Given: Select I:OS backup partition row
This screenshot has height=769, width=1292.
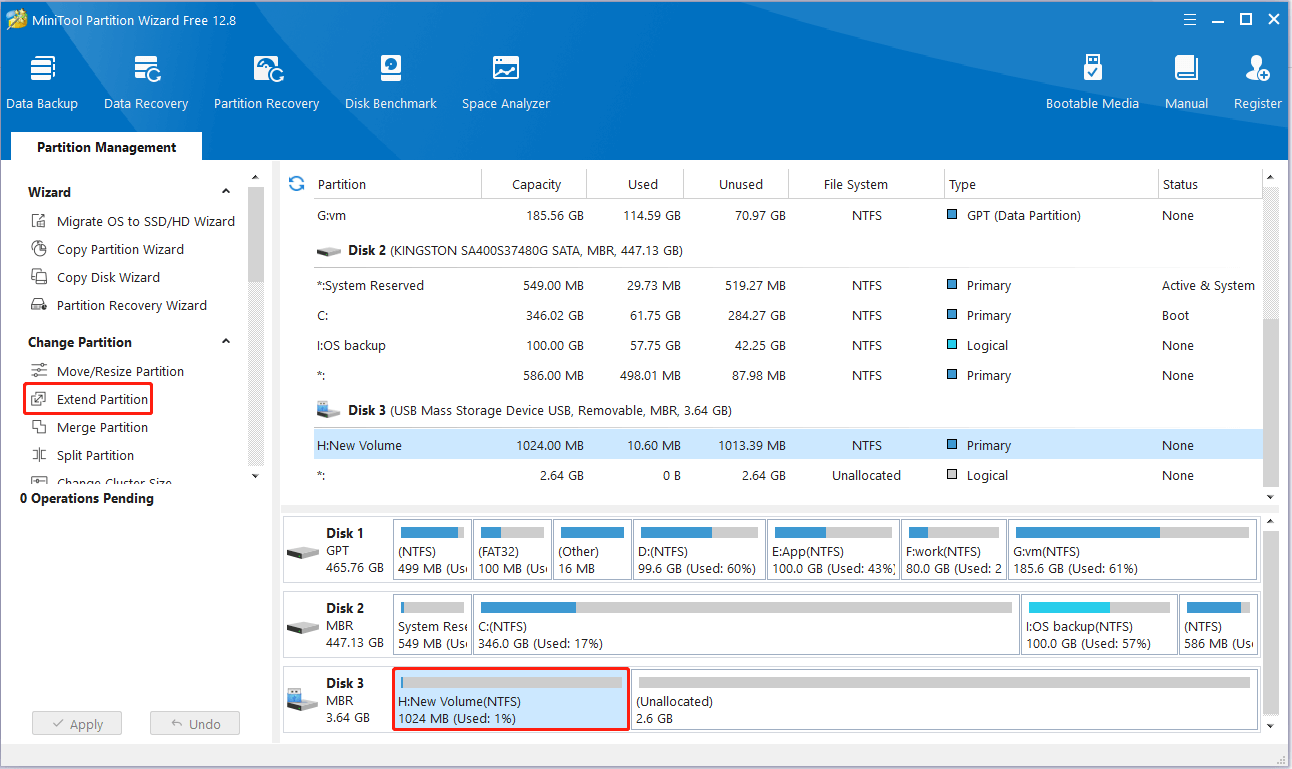Looking at the screenshot, I should tap(788, 345).
